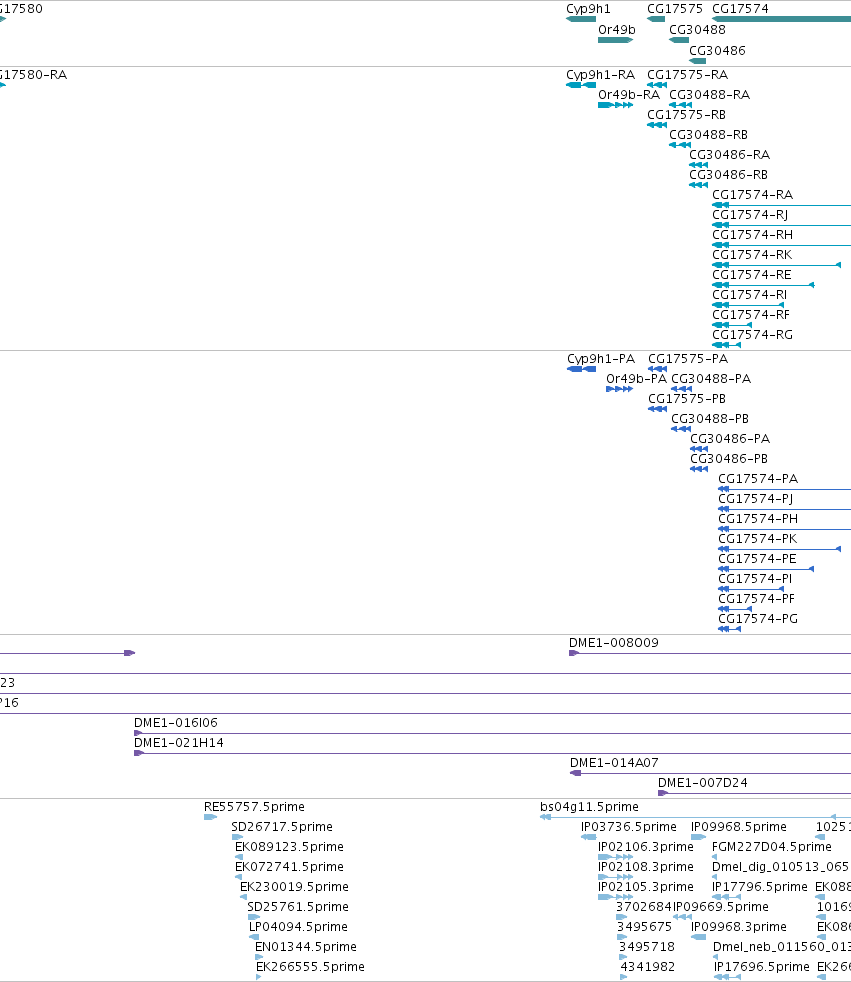851x982 pixels.
Task: Select the CG17574-RI transcript
Action: (x=748, y=305)
